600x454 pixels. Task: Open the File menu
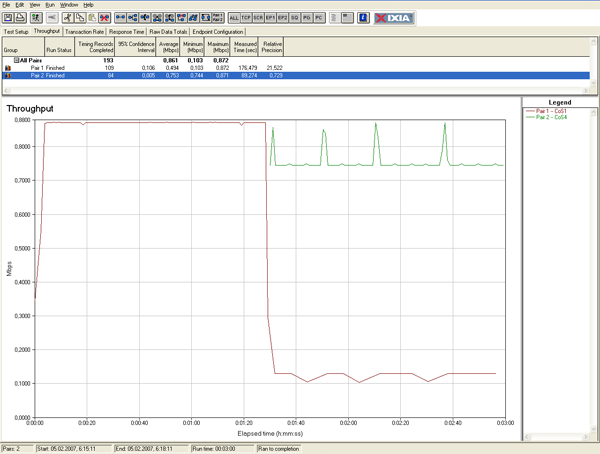click(x=6, y=5)
